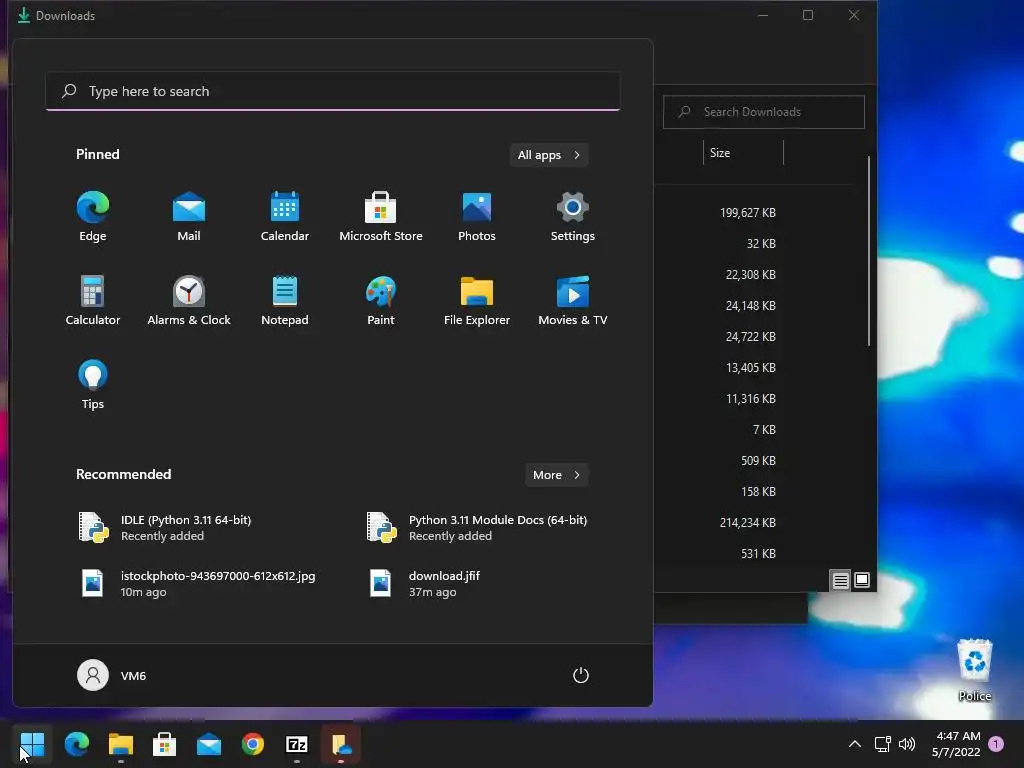Screen dimensions: 1024x768
Task: Open Microsoft Store from pinned apps
Action: tap(381, 217)
